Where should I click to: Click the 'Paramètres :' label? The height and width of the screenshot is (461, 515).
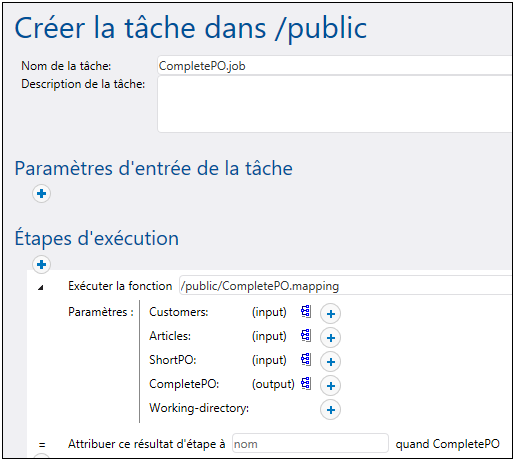[101, 312]
